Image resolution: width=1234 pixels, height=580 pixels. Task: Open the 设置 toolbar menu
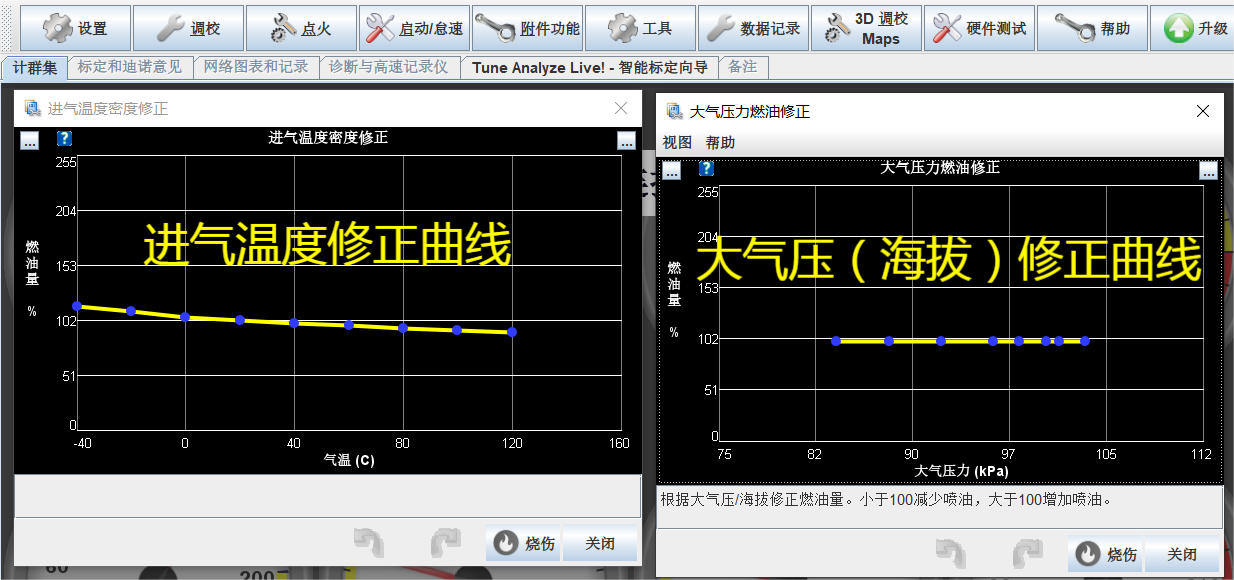[75, 28]
